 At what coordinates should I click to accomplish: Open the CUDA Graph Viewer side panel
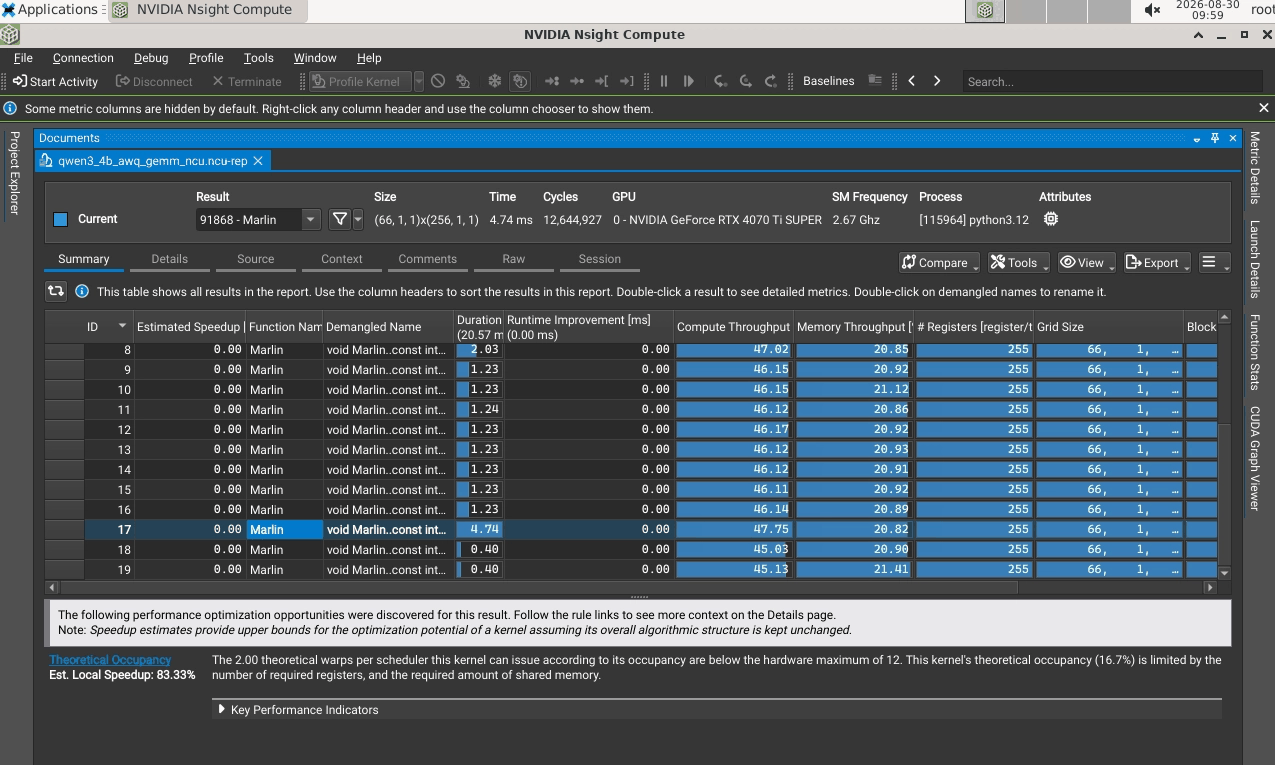[x=1255, y=458]
